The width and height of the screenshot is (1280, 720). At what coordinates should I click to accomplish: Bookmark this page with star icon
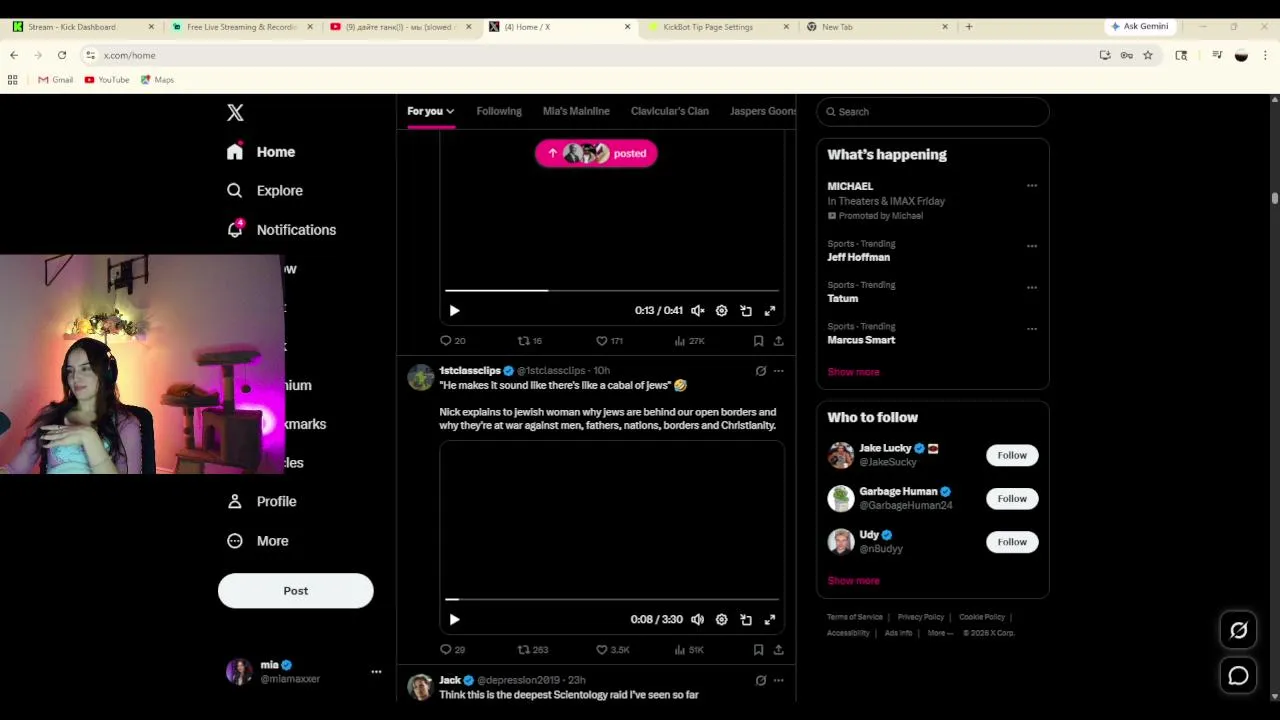pyautogui.click(x=1148, y=55)
